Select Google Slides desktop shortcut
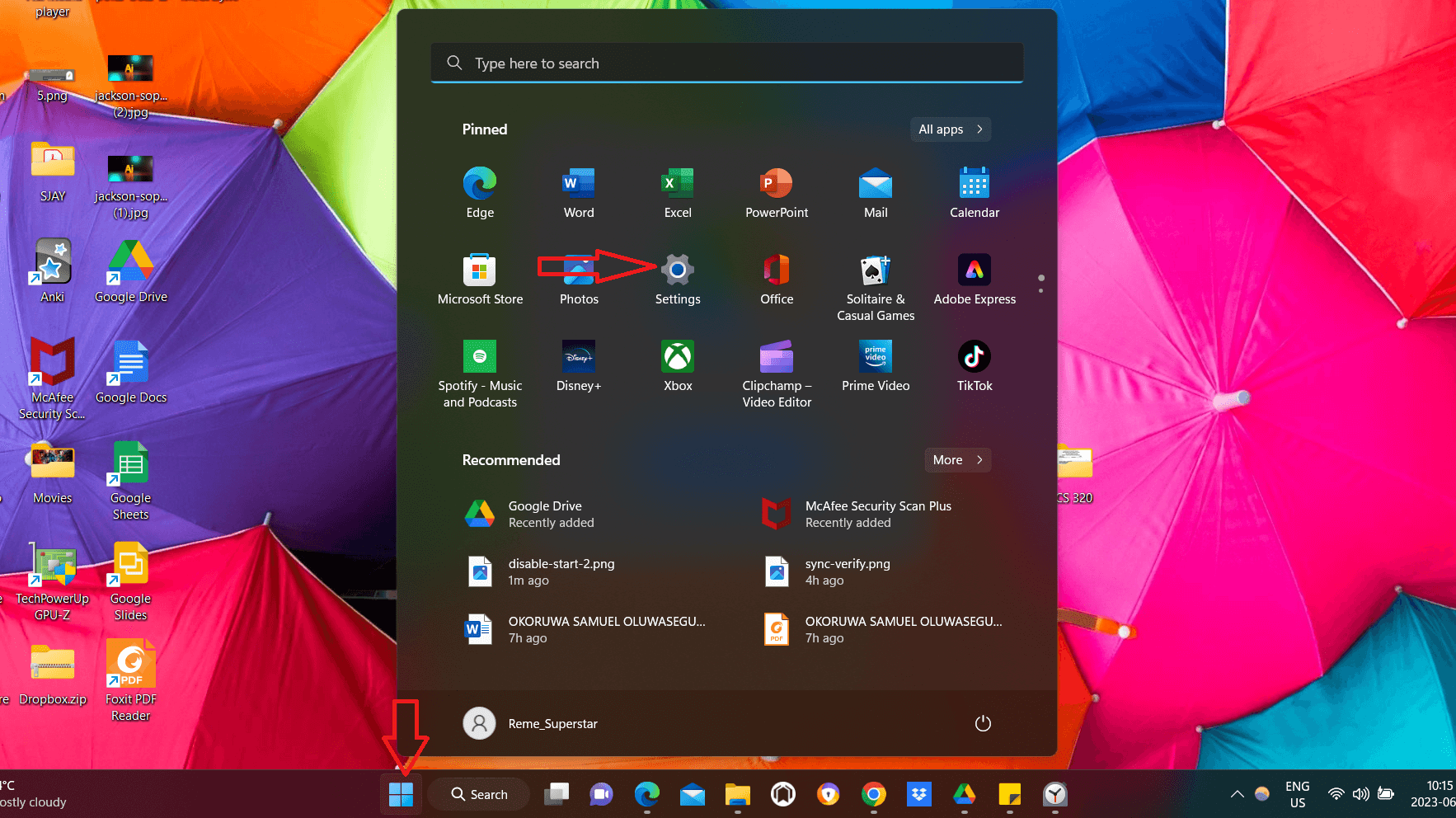1456x818 pixels. pos(131,581)
